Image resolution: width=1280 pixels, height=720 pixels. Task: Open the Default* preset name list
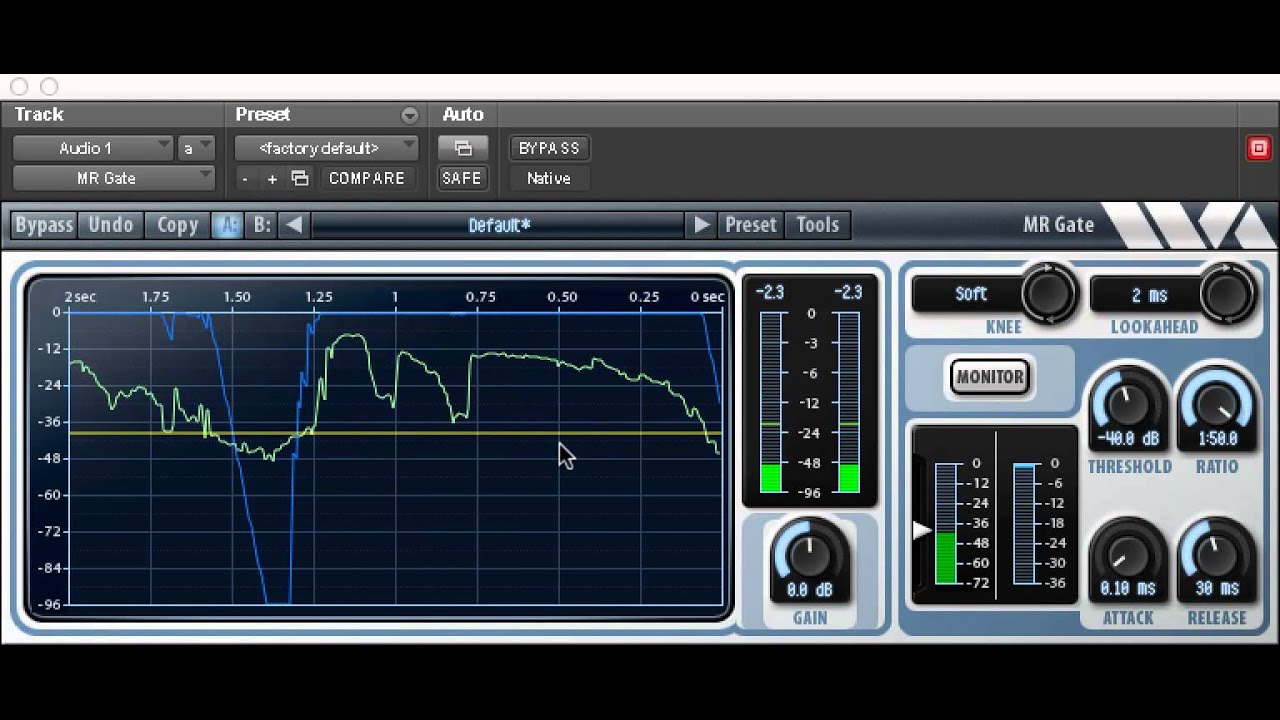pos(499,225)
